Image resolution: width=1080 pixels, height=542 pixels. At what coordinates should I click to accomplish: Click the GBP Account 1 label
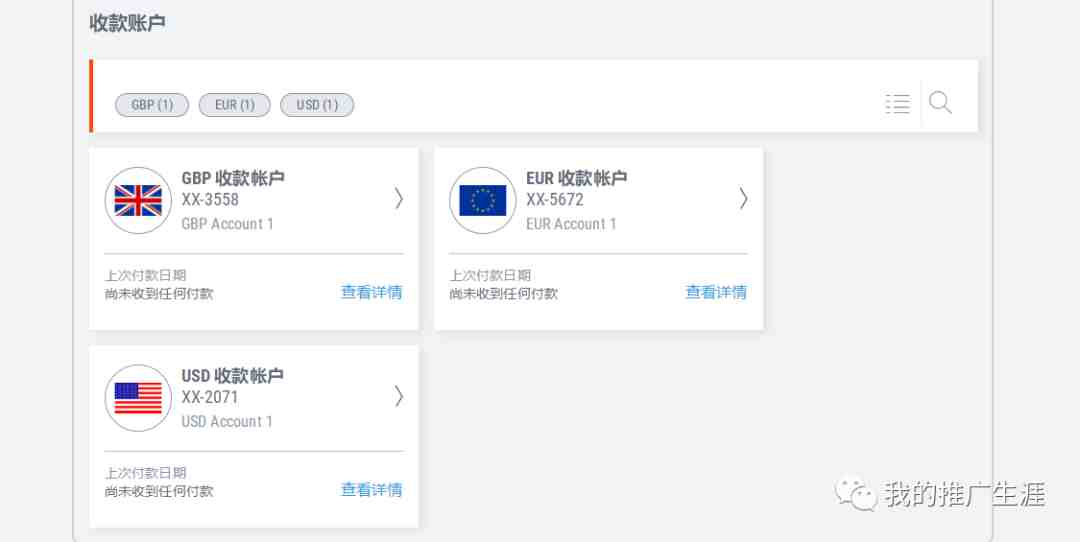click(227, 224)
